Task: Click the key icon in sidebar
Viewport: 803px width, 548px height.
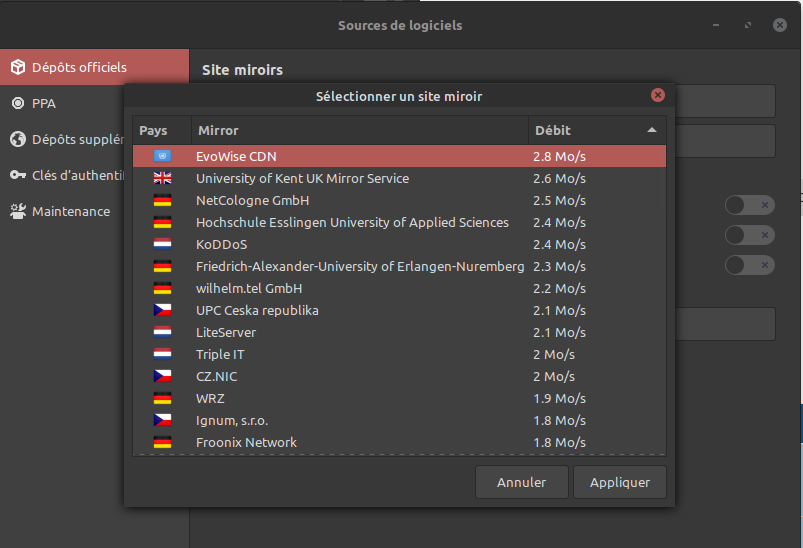Action: [x=18, y=175]
